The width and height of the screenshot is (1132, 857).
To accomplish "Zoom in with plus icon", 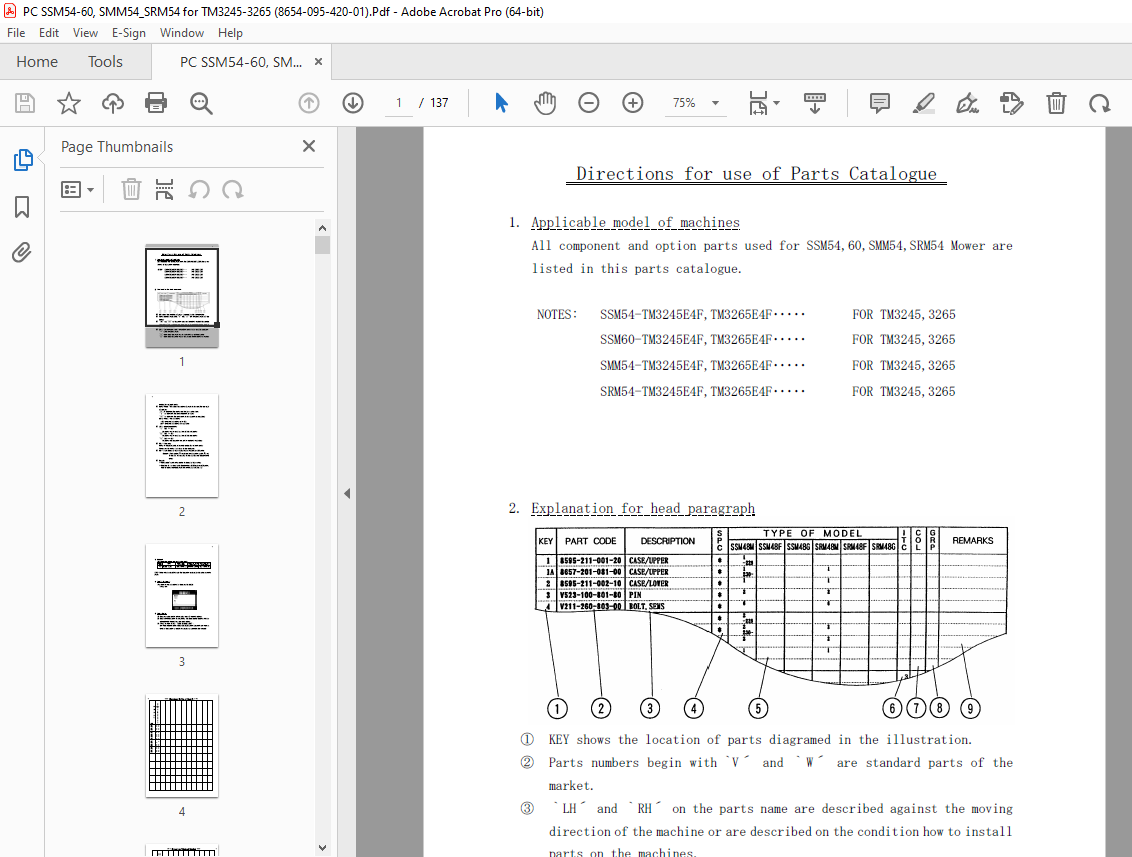I will [633, 103].
